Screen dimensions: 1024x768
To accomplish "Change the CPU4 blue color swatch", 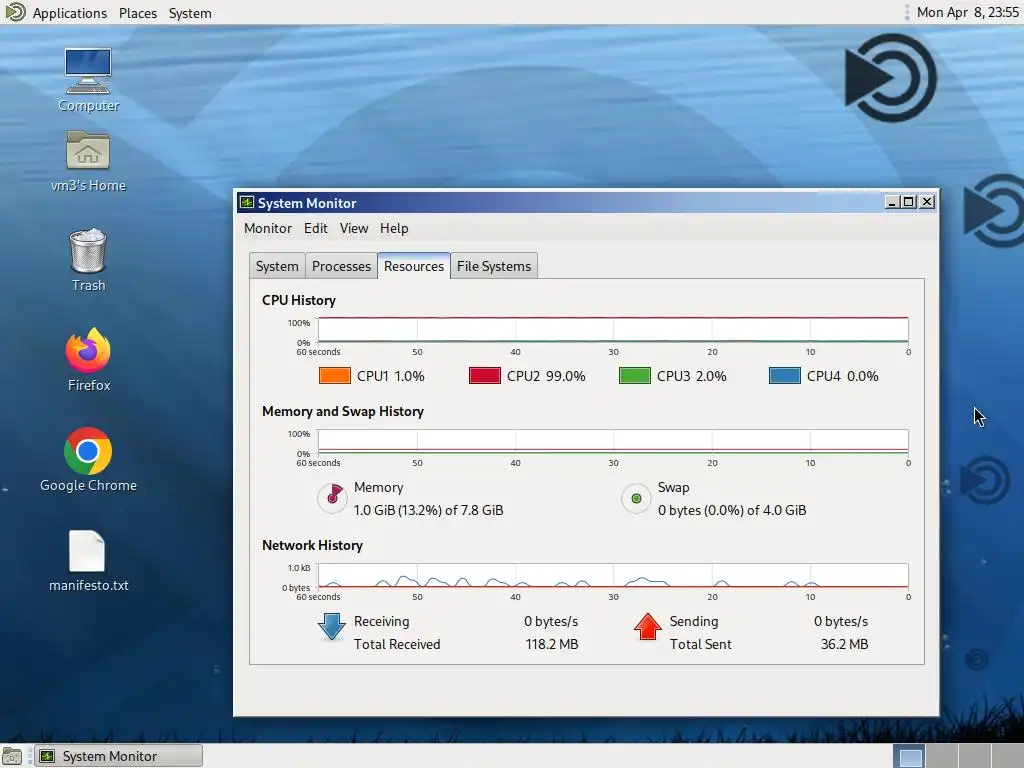I will click(x=785, y=376).
